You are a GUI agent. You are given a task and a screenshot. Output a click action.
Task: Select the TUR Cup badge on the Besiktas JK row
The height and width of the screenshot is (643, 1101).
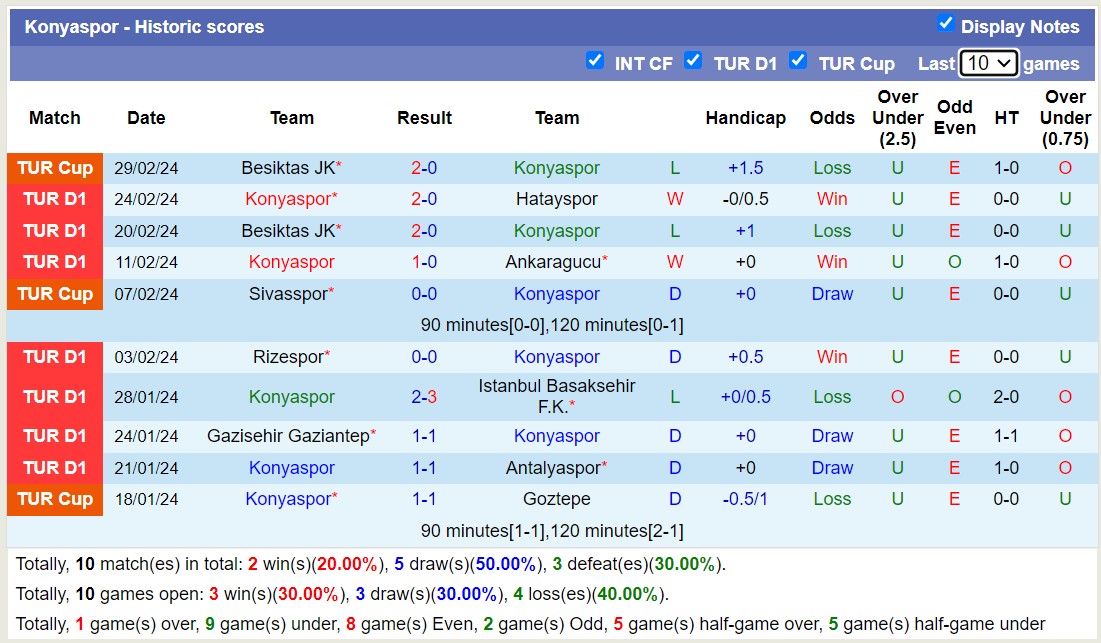55,168
